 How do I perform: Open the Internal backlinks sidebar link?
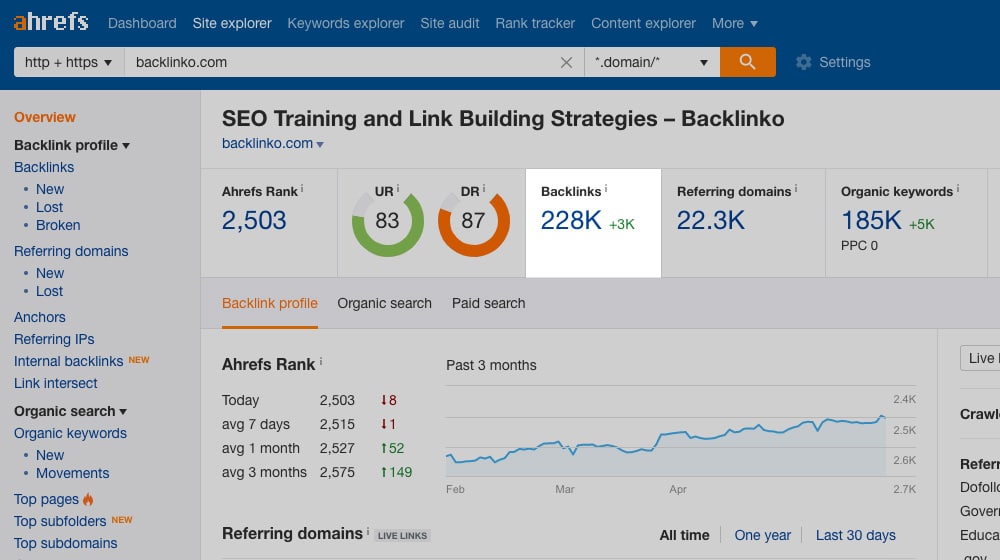pyautogui.click(x=68, y=361)
